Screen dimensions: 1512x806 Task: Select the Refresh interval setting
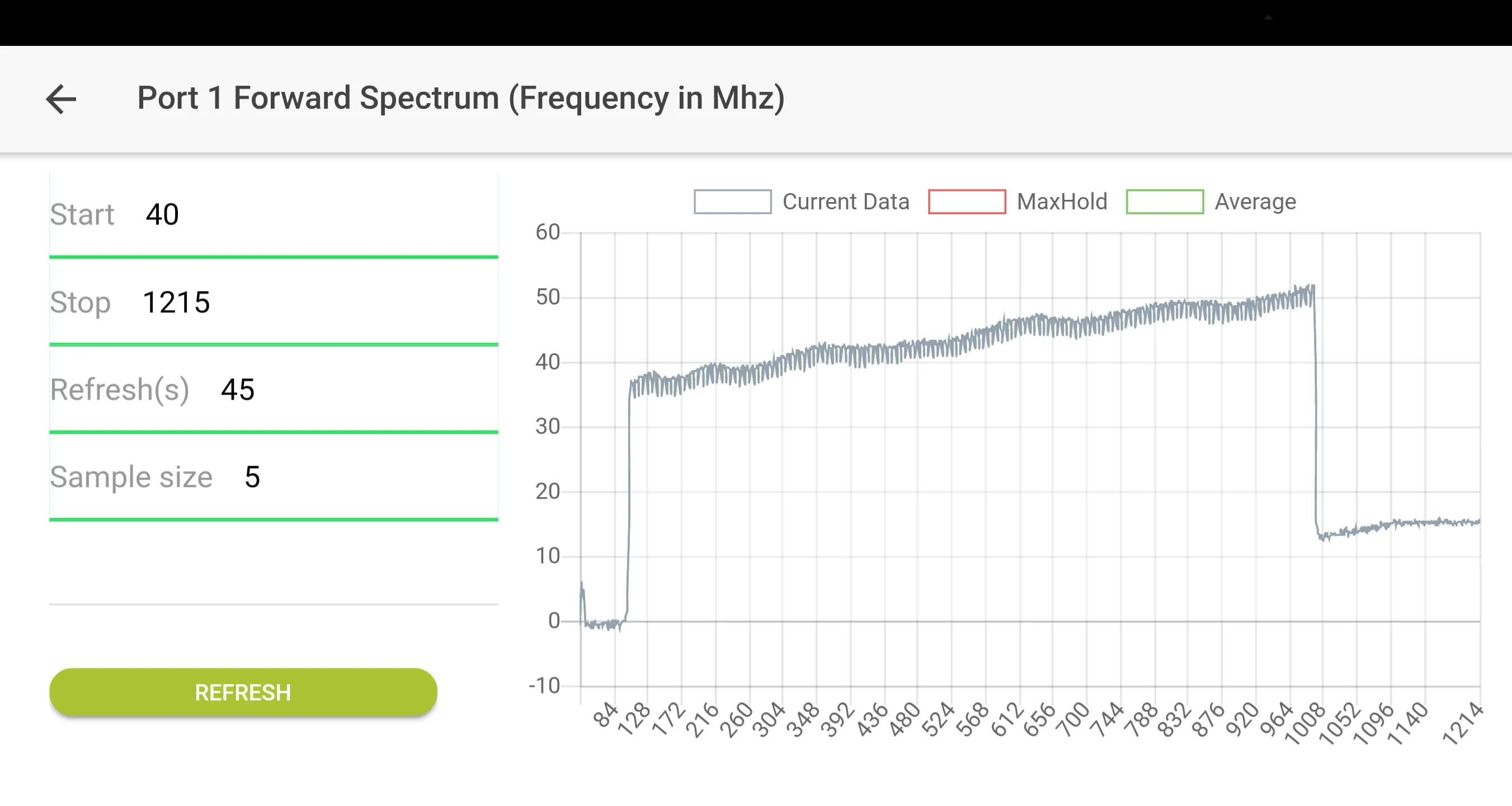pos(237,389)
